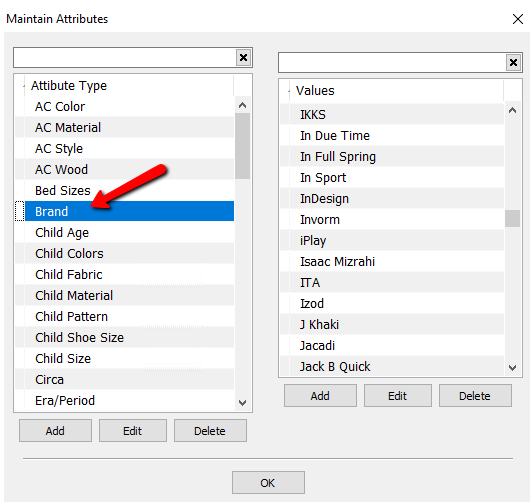Screen dimensions: 530x502
Task: Add a new value
Action: coord(320,396)
